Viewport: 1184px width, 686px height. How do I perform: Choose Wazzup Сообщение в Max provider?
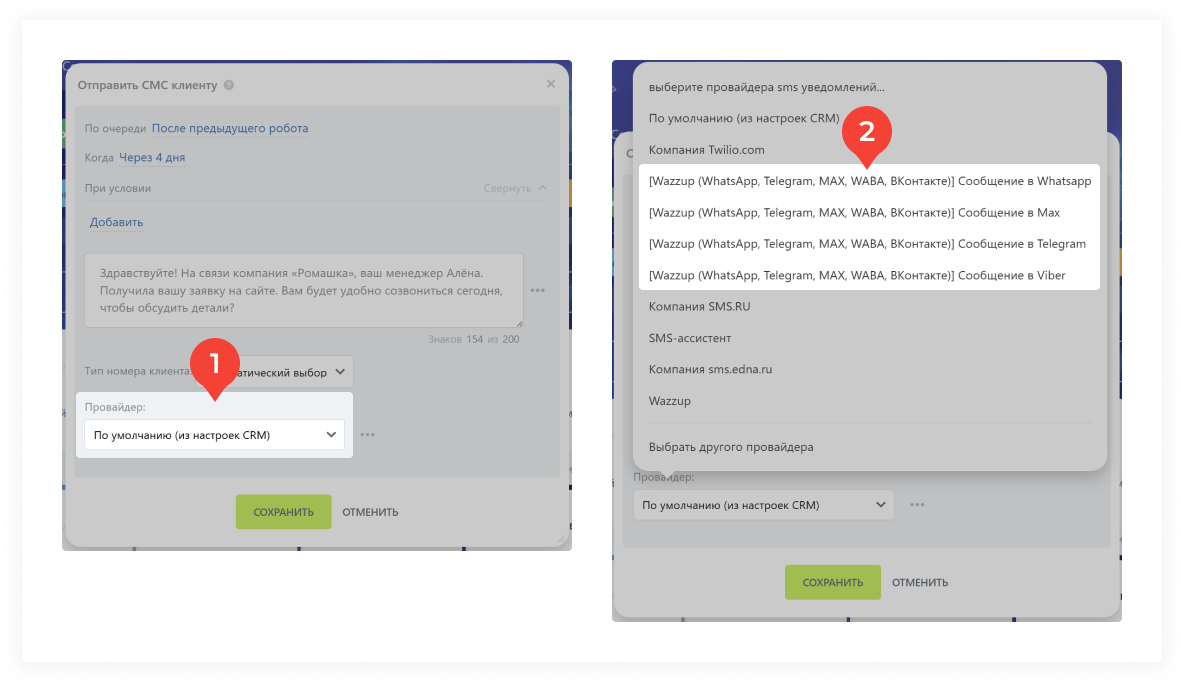click(x=869, y=212)
